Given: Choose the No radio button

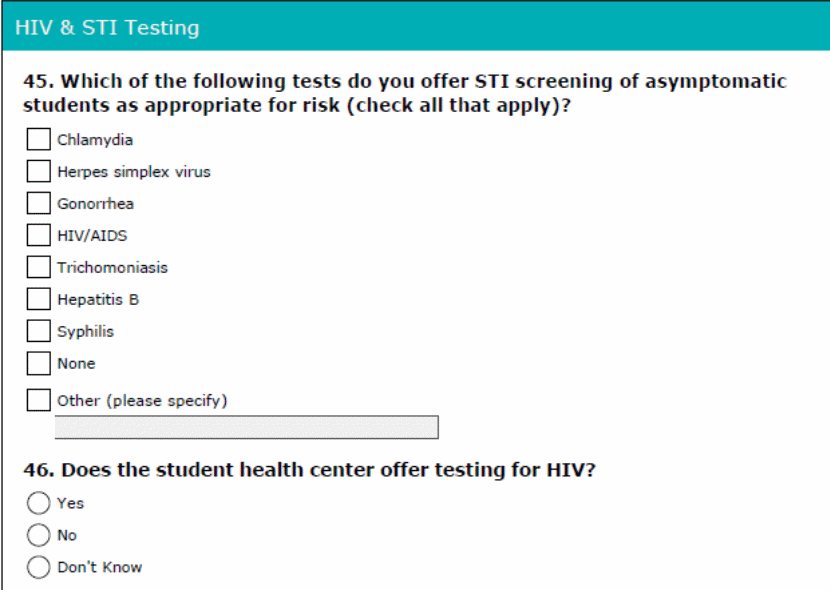Looking at the screenshot, I should pos(38,535).
